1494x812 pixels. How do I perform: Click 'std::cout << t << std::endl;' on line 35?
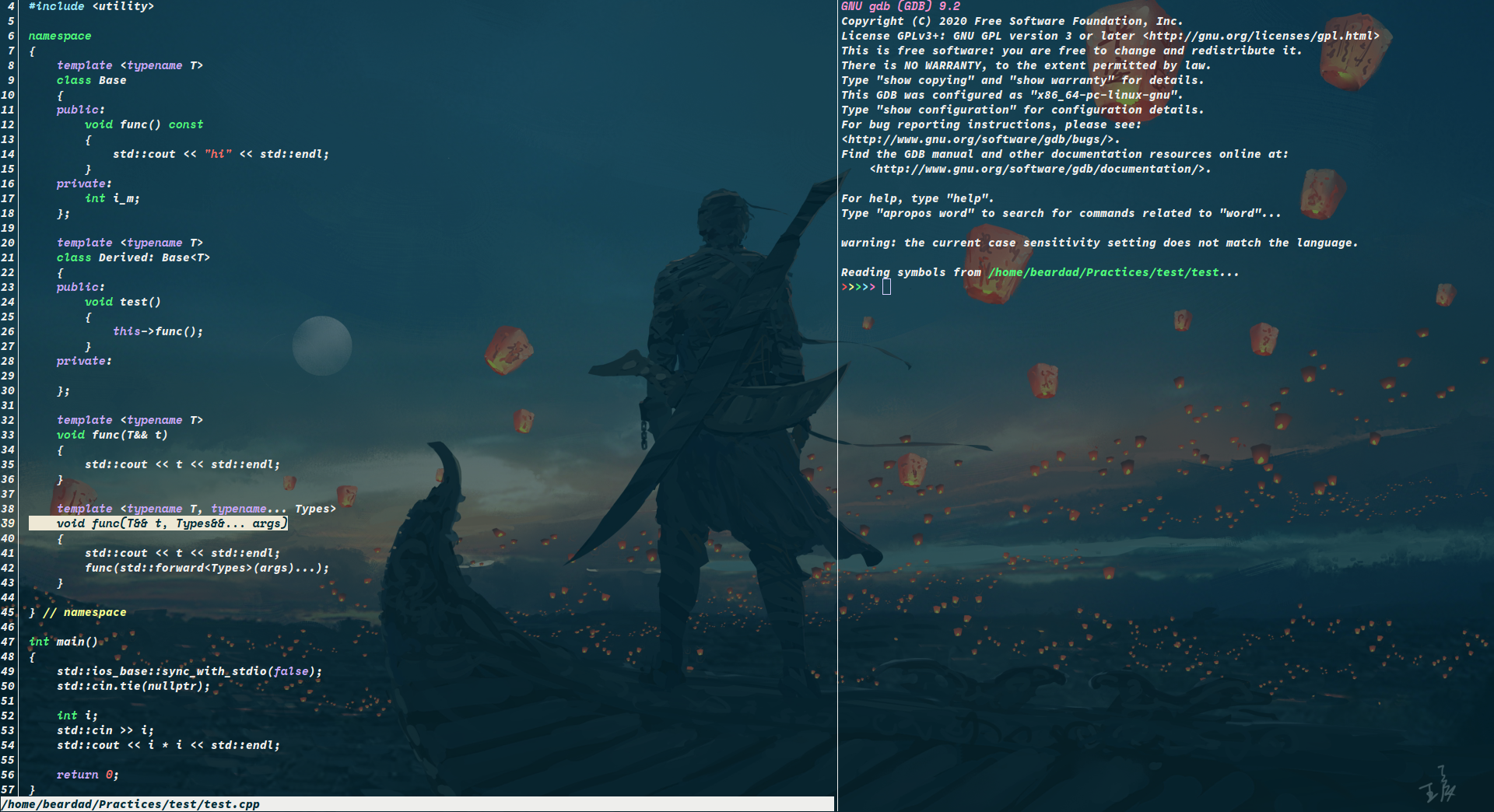coord(182,464)
